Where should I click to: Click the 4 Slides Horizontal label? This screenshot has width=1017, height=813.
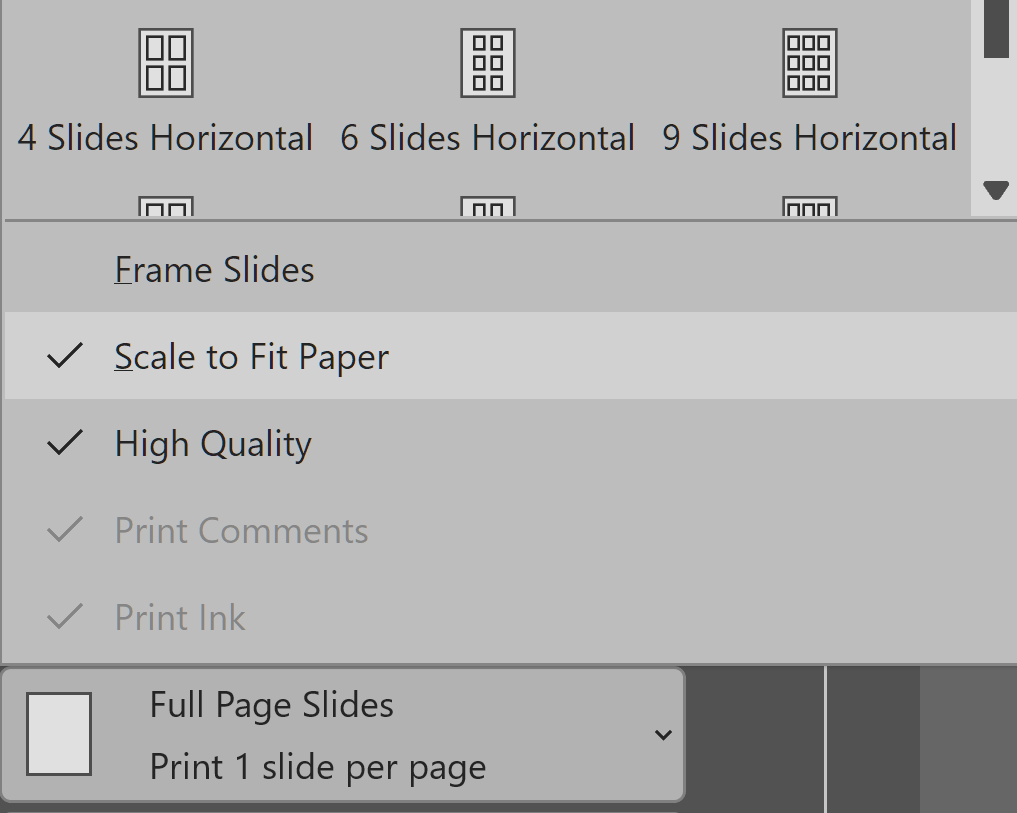coord(165,138)
